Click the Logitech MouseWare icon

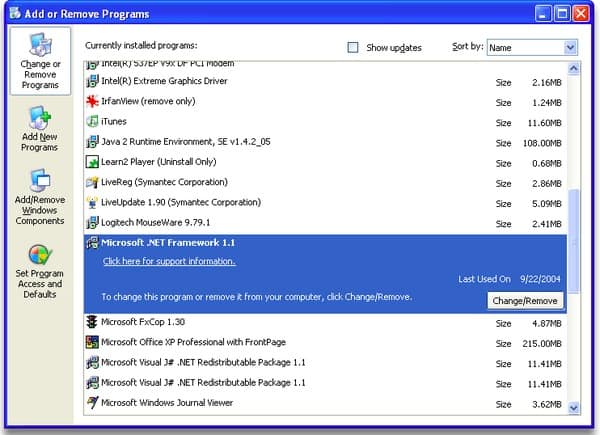coord(92,222)
